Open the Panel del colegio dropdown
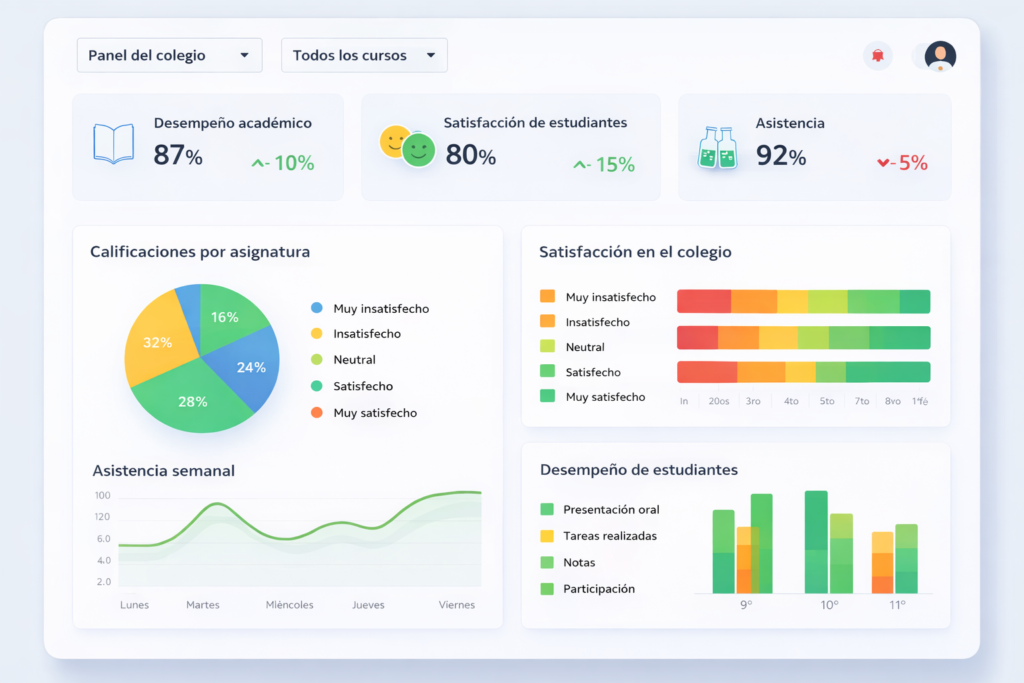The height and width of the screenshot is (683, 1024). click(x=169, y=55)
